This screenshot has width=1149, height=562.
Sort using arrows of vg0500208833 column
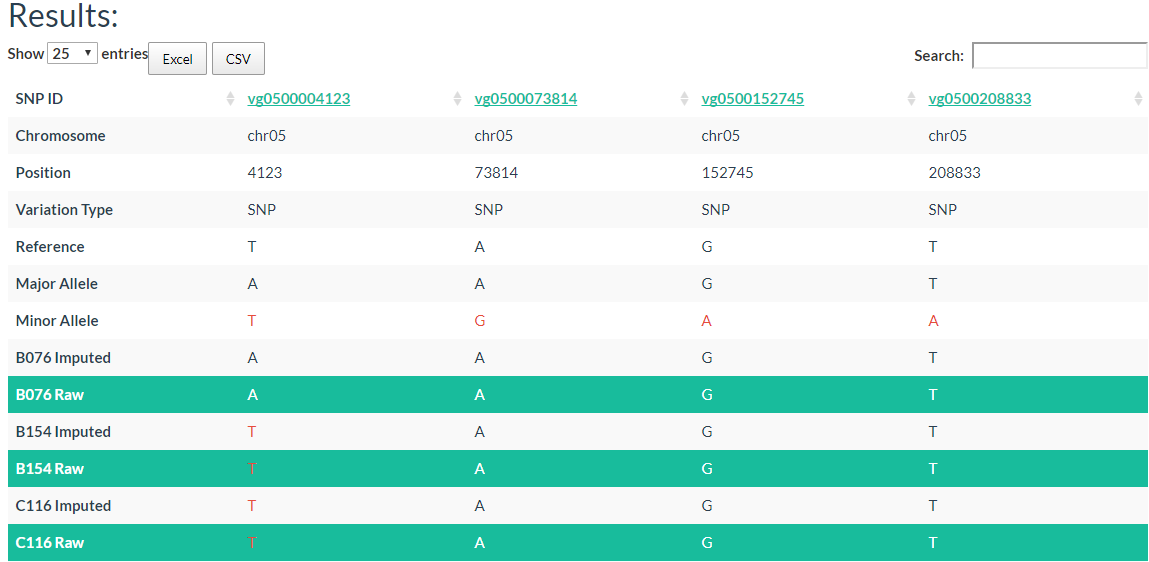pos(1138,99)
